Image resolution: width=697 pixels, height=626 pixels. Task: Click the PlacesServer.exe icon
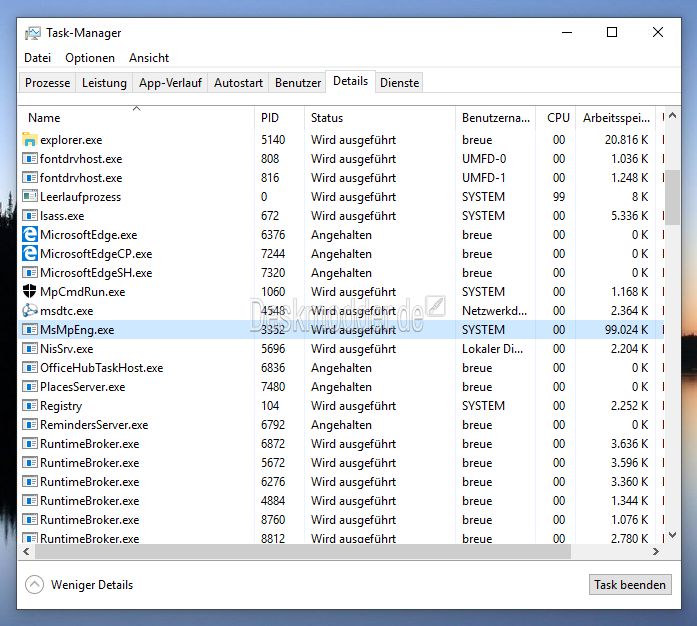[x=29, y=386]
